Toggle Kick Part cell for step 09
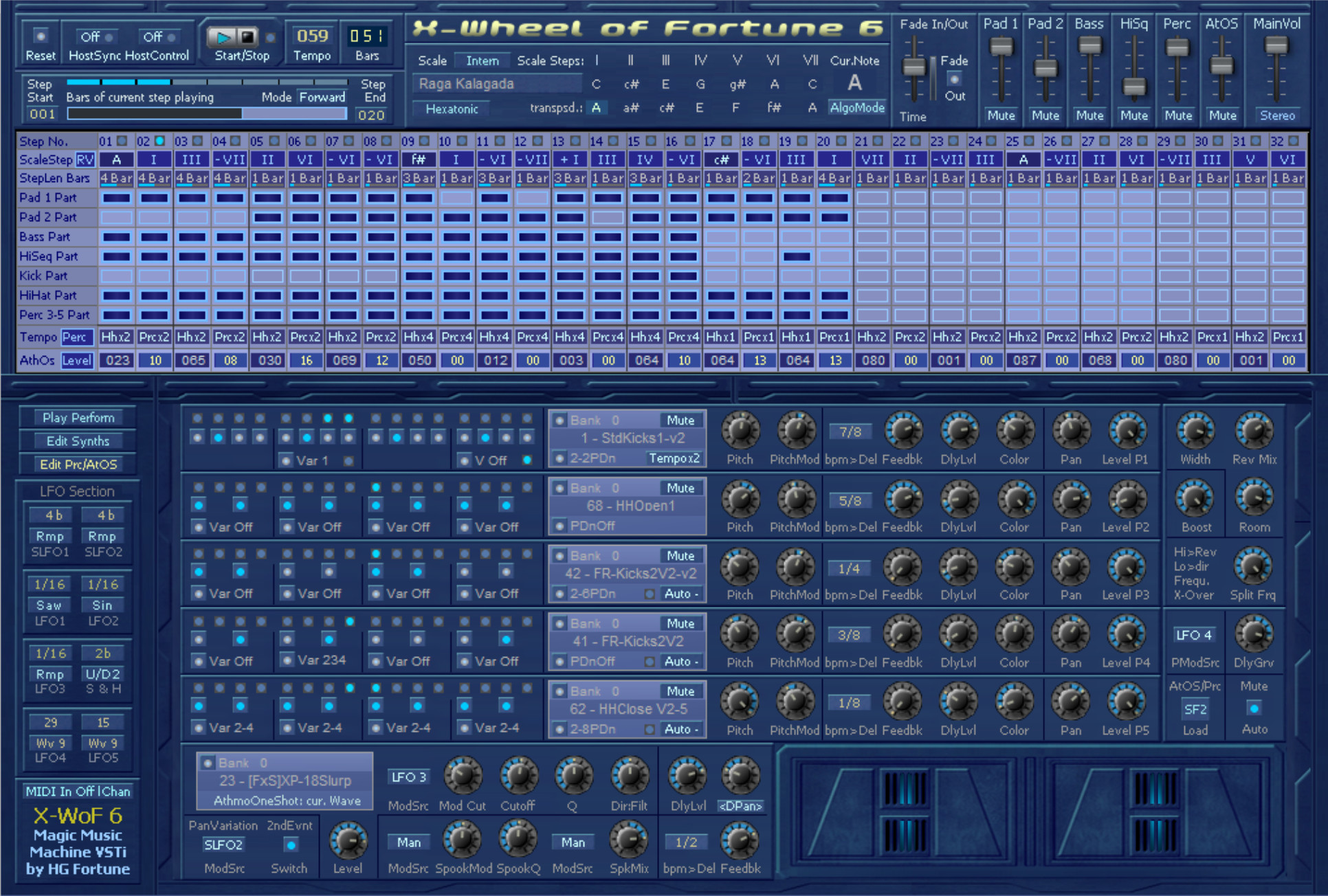The width and height of the screenshot is (1328, 896). coord(419,276)
